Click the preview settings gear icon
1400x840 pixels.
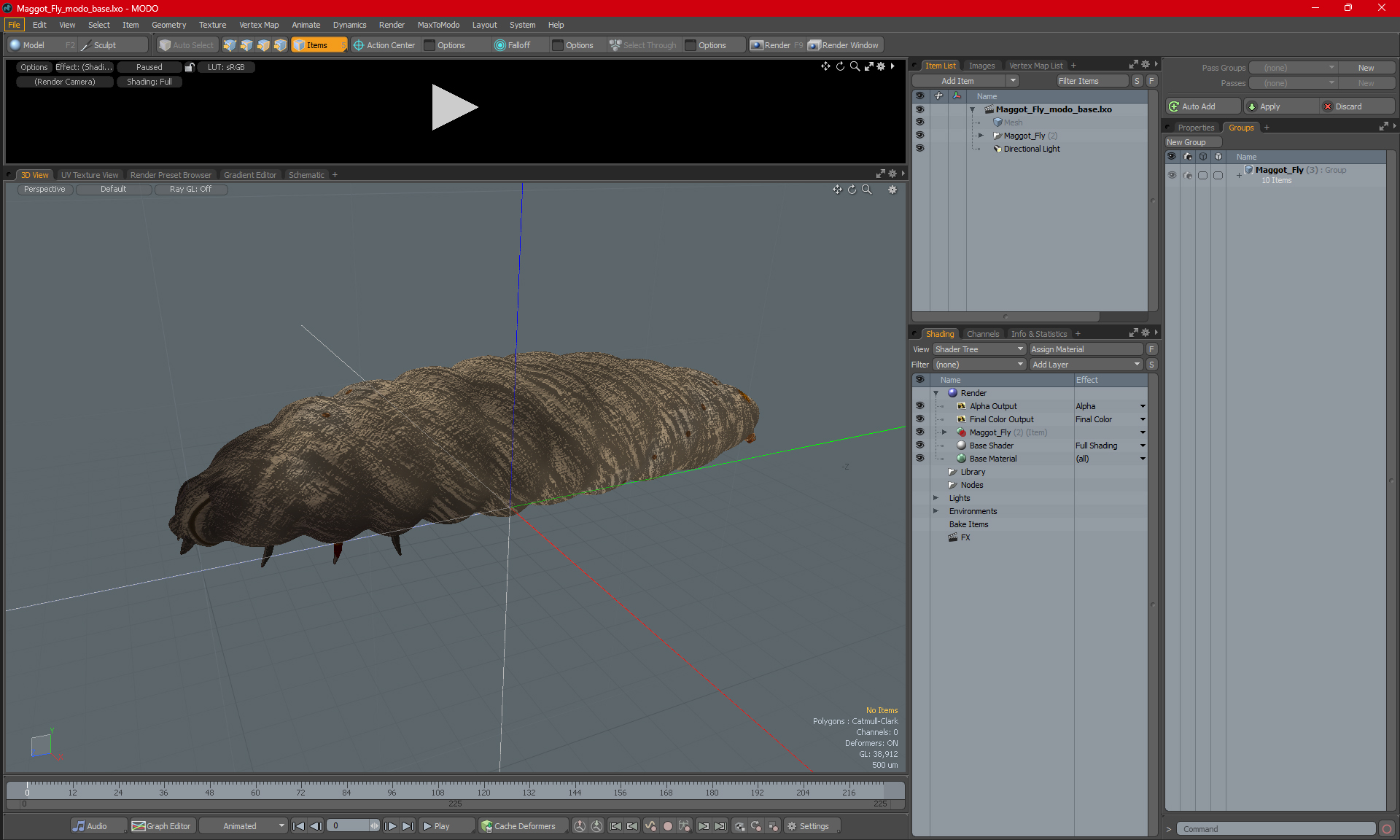[x=881, y=66]
